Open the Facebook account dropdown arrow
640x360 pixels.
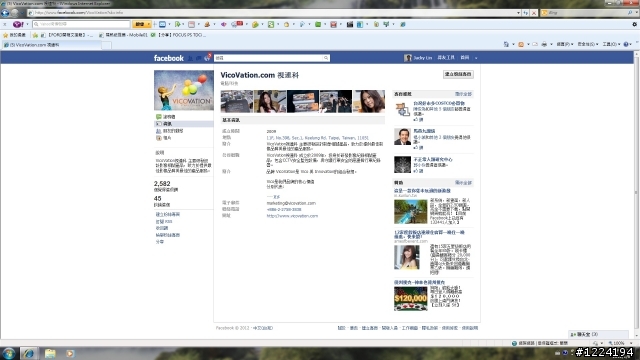coord(476,58)
